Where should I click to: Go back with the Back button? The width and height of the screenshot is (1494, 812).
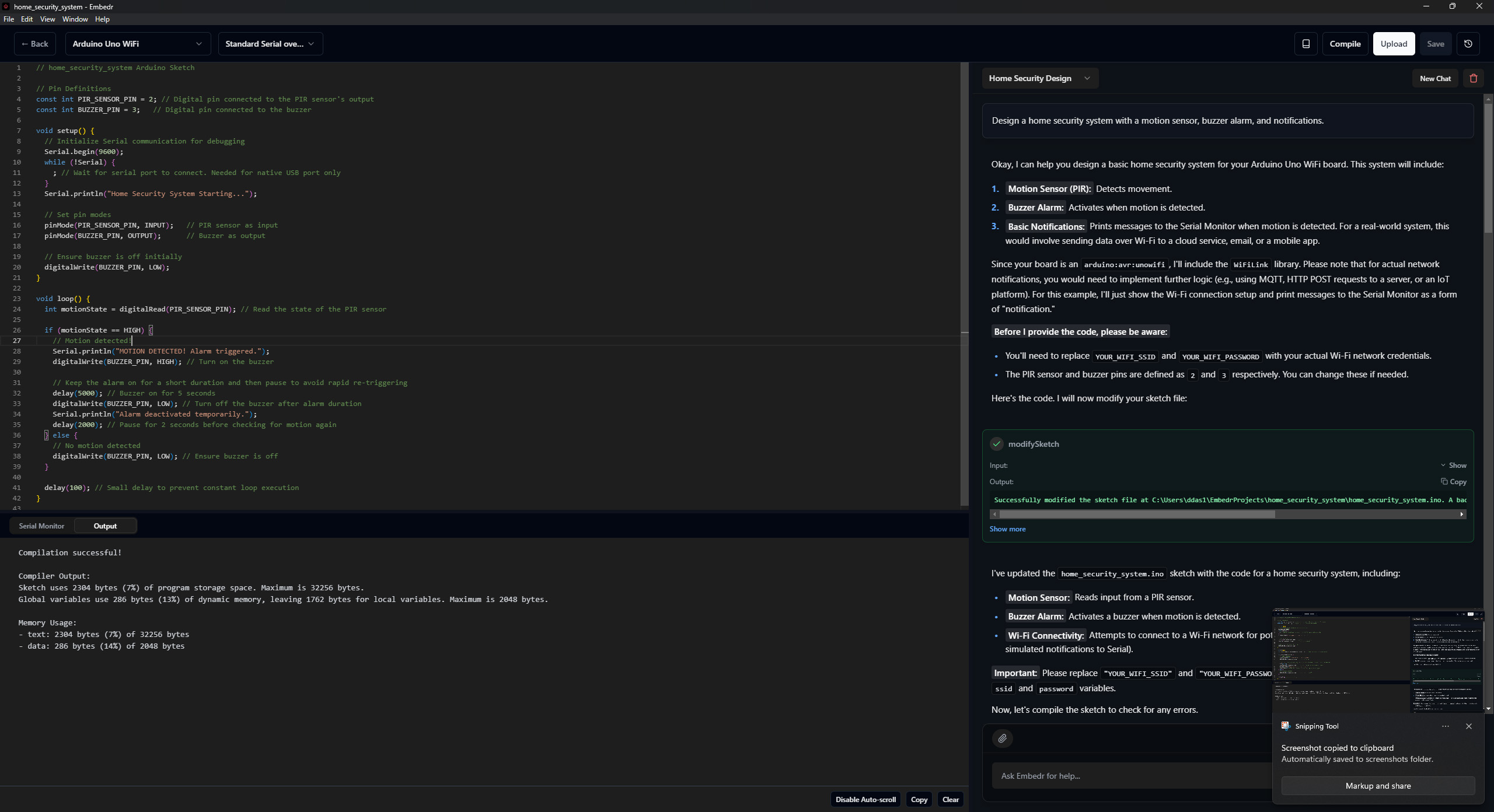(35, 44)
